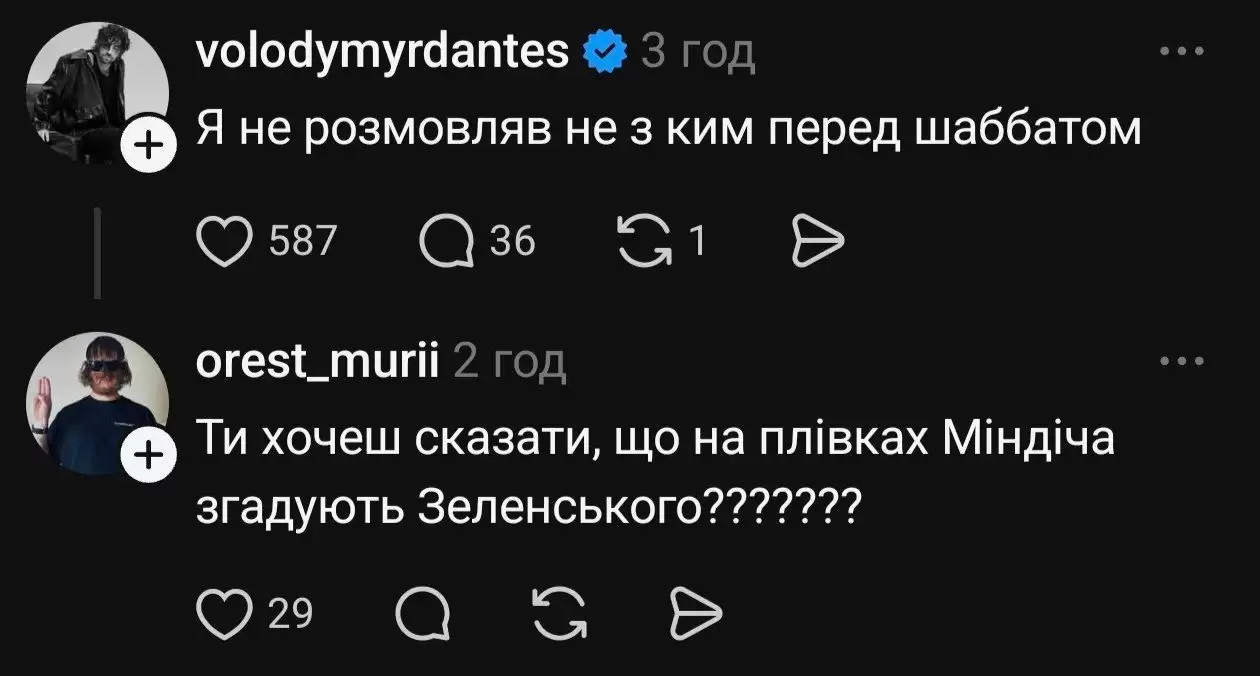Repost the volodymyrdantes post

pos(646,242)
